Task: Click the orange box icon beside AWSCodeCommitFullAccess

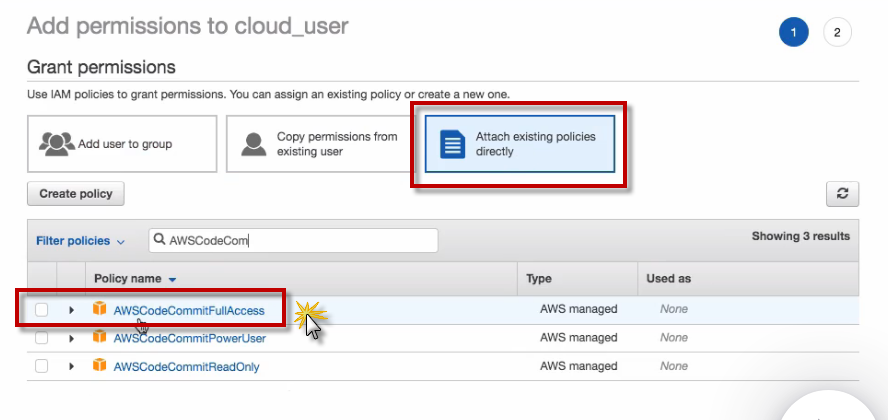Action: coord(99,310)
